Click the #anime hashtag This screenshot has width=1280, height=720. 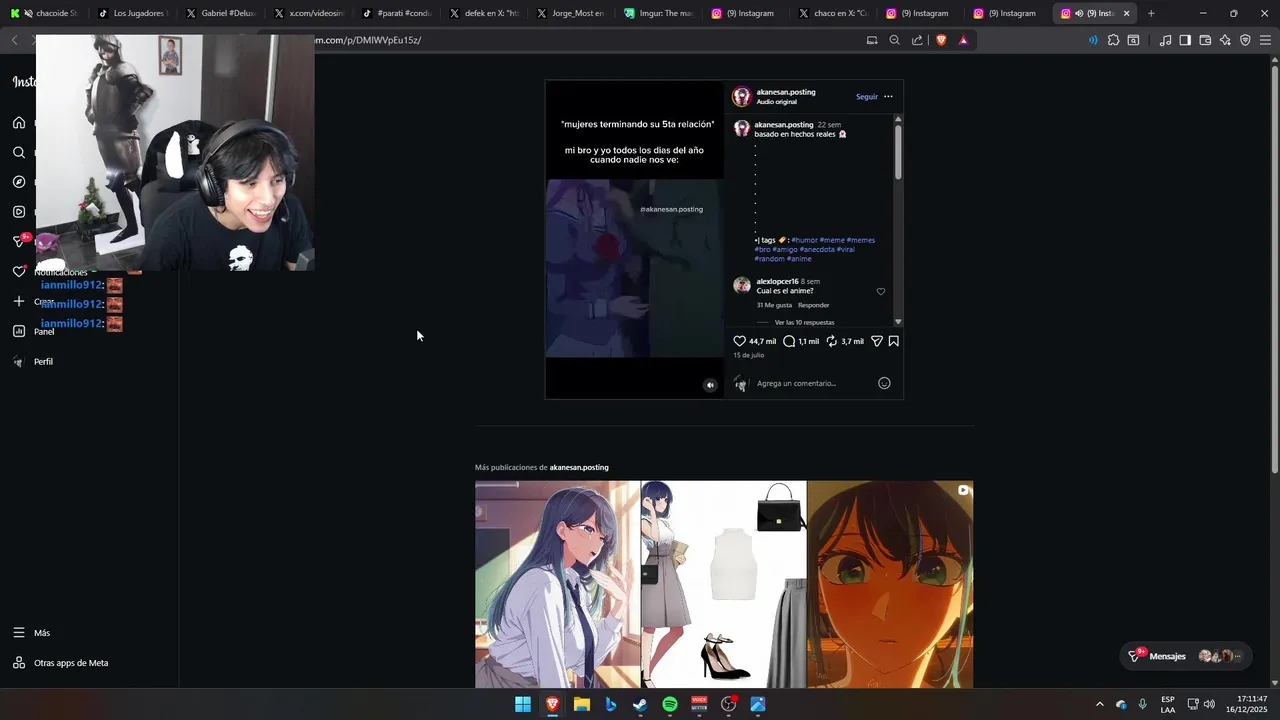click(x=799, y=259)
